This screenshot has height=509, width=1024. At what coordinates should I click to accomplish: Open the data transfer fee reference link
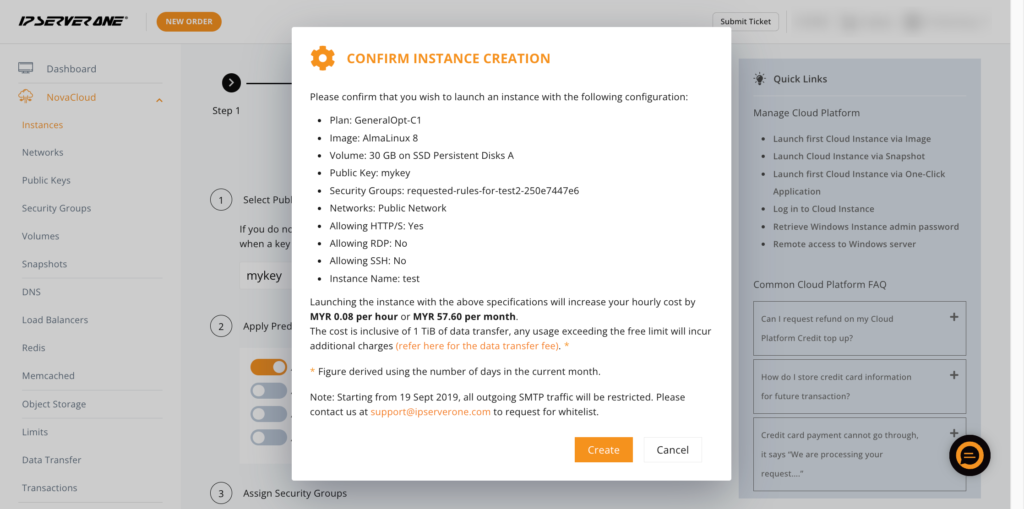click(x=477, y=345)
